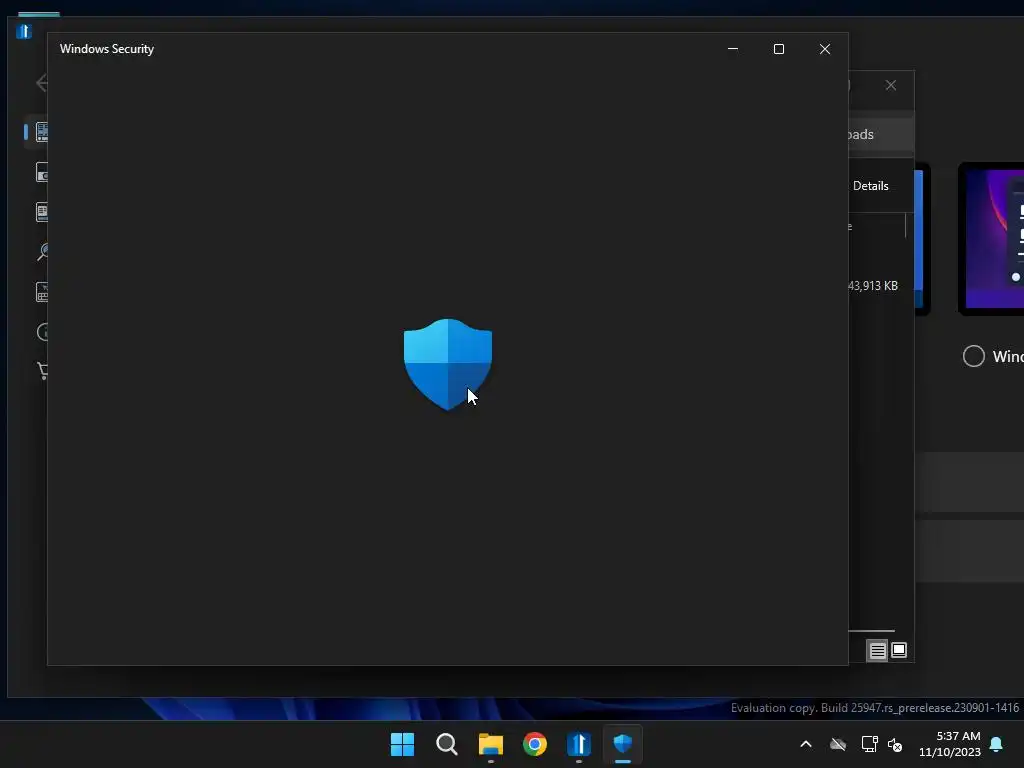Show hidden system tray icons

coord(806,744)
